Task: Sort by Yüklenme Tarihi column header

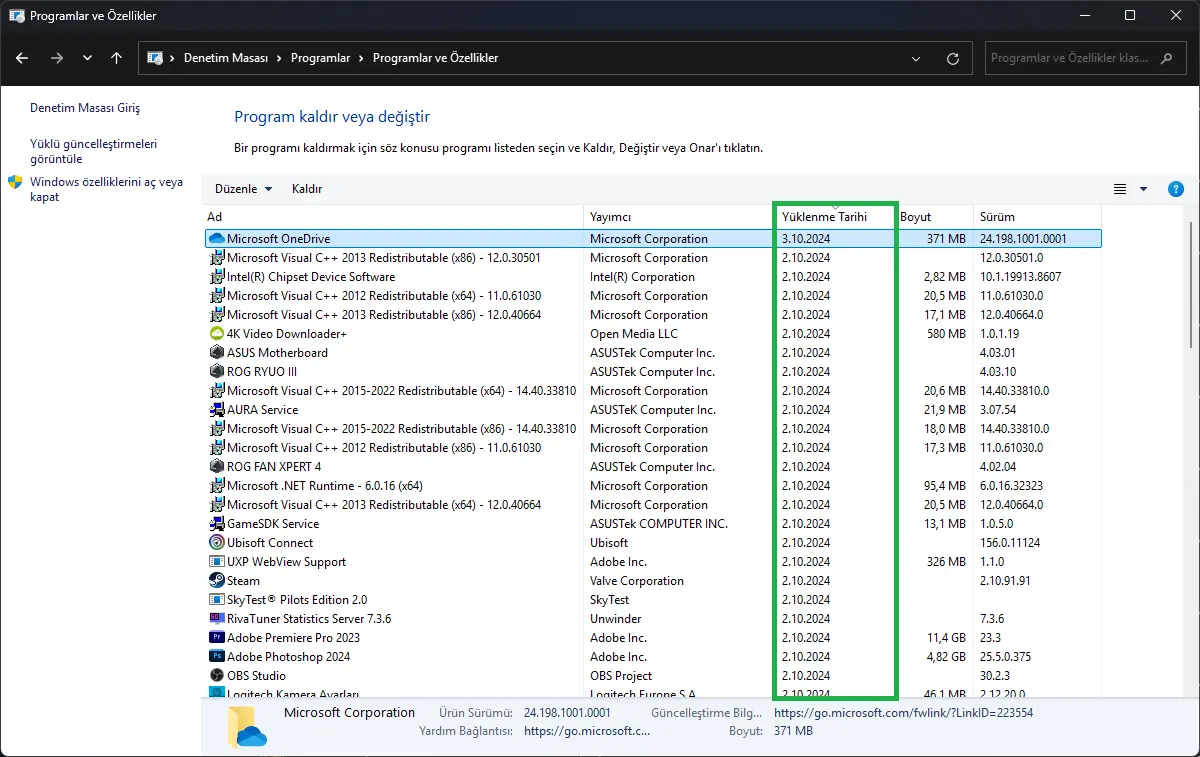Action: tap(835, 217)
